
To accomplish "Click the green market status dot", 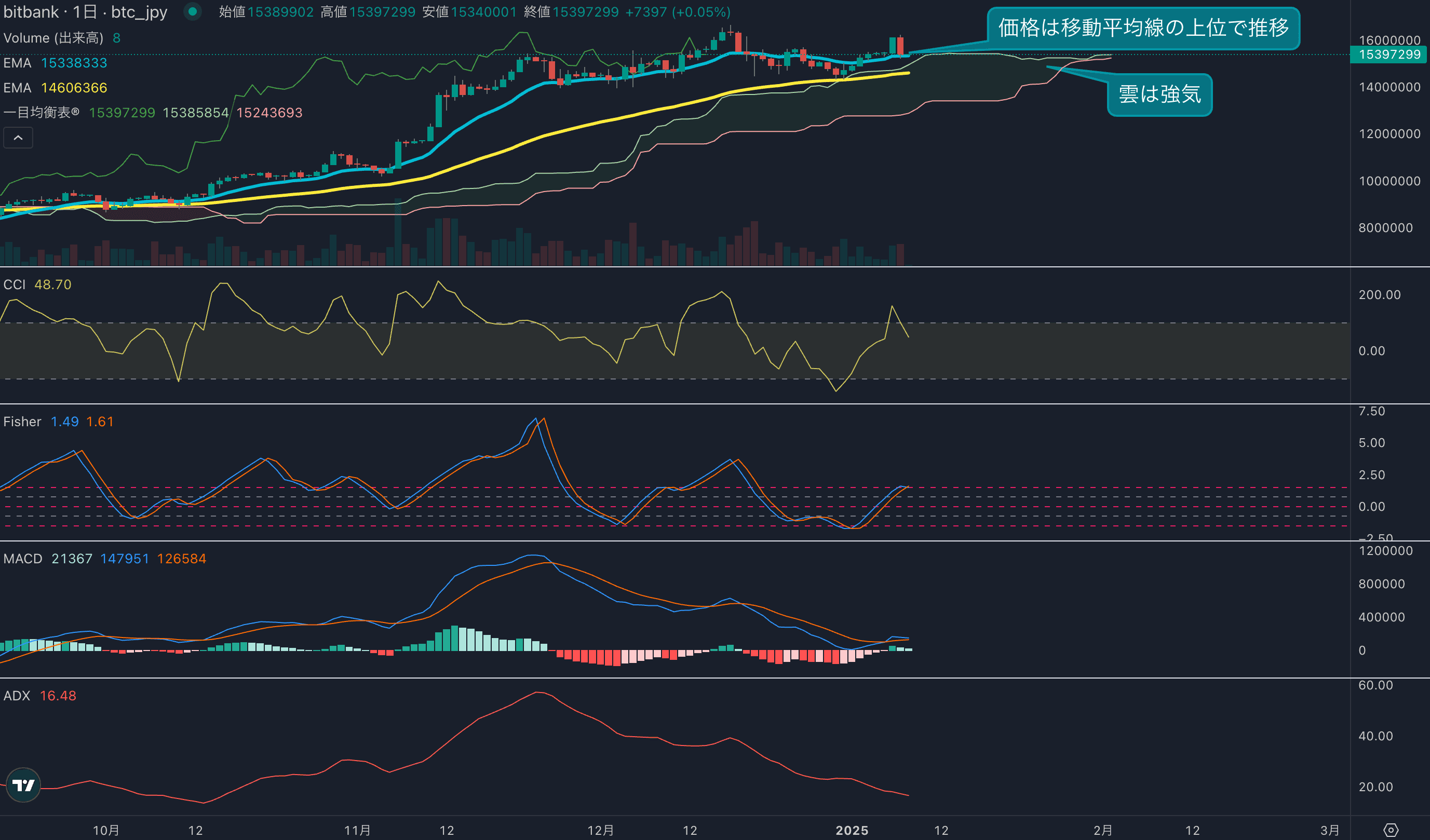I will pos(192,11).
